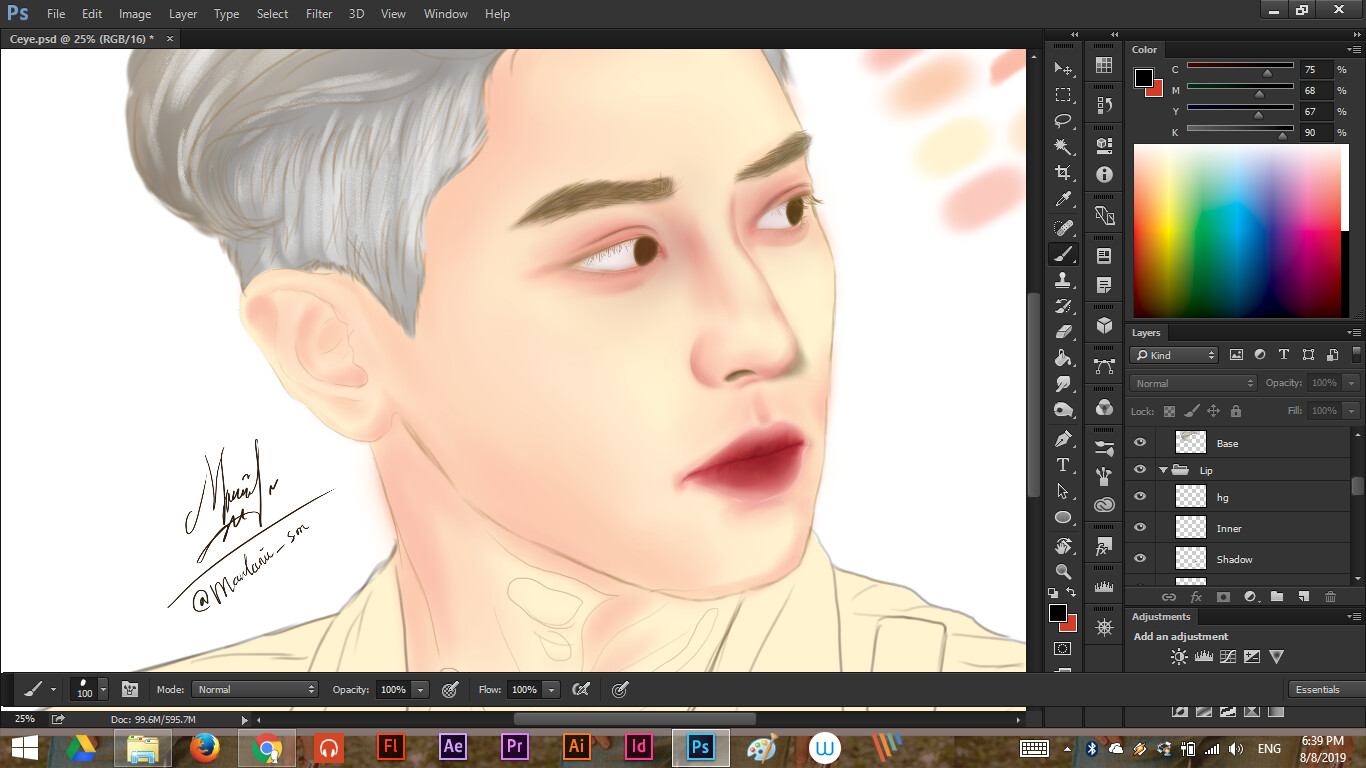Open the Color panel flyout menu
Image resolution: width=1366 pixels, height=768 pixels.
coord(1354,50)
